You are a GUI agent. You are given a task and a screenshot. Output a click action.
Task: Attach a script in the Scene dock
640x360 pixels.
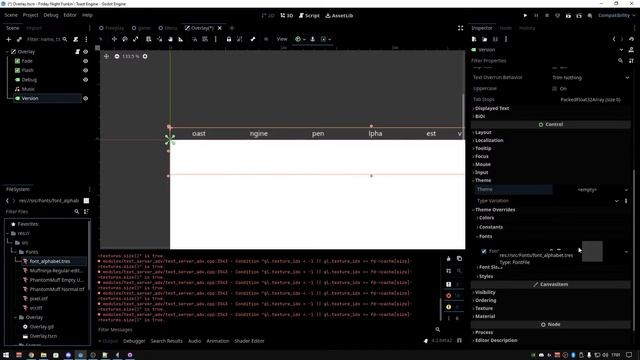tap(76, 40)
